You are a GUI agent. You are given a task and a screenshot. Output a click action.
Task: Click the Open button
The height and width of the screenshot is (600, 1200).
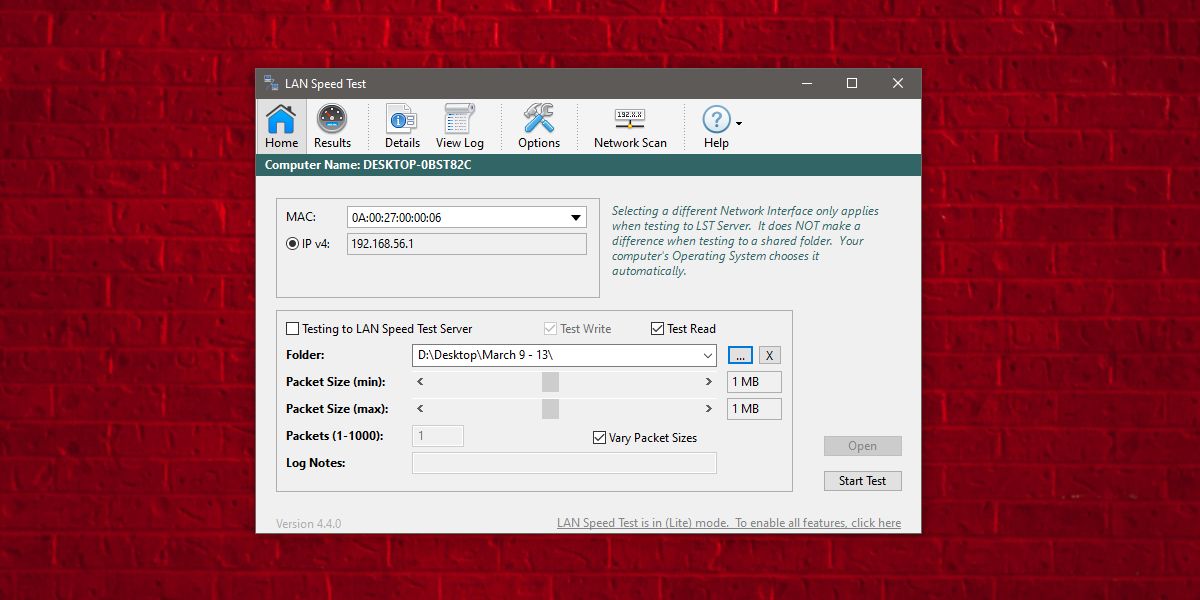[x=863, y=446]
